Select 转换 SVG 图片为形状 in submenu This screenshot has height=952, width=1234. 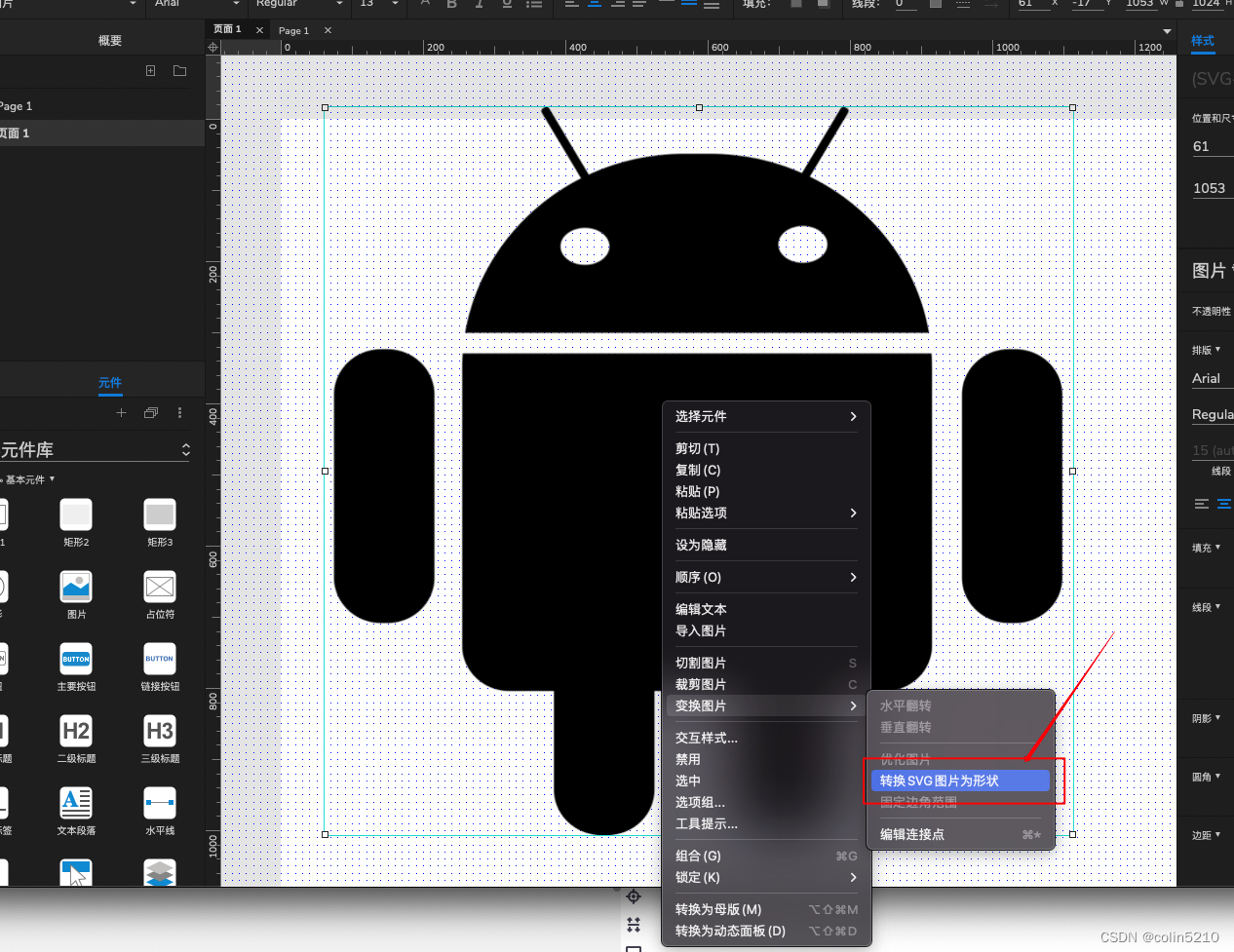click(x=960, y=781)
